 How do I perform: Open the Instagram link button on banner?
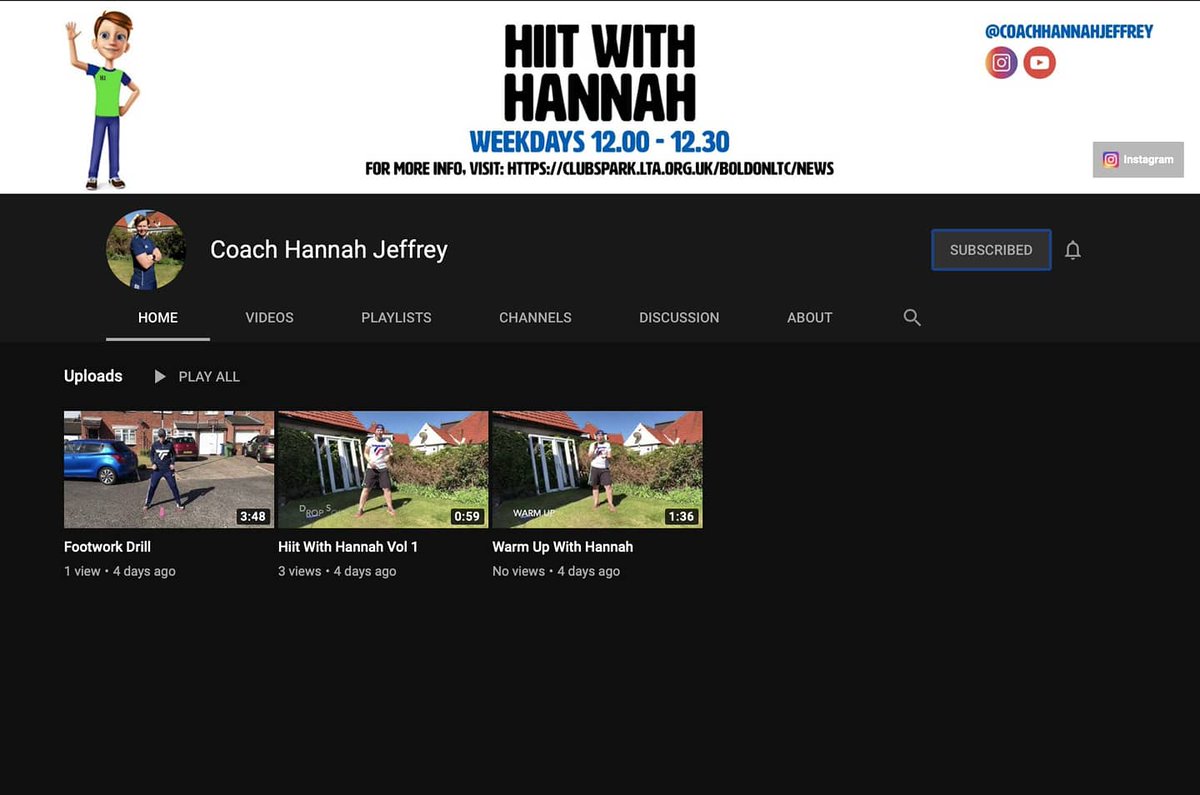coord(1138,160)
